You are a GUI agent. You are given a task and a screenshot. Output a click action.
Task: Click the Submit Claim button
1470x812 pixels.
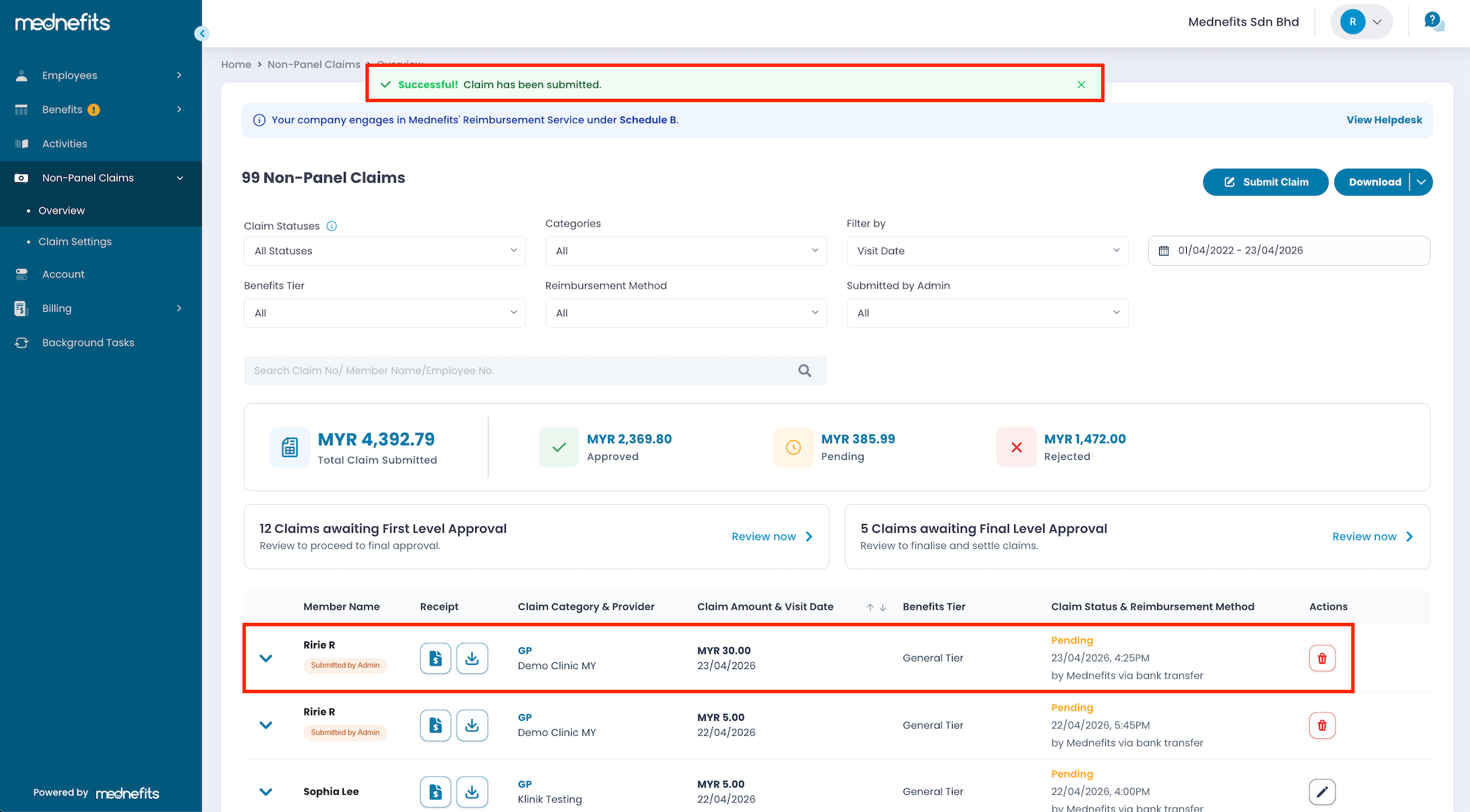(x=1265, y=182)
